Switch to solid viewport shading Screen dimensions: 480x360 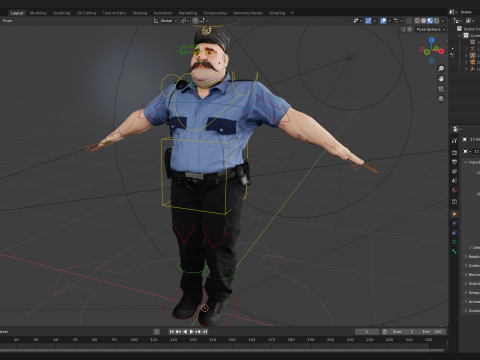pyautogui.click(x=423, y=21)
